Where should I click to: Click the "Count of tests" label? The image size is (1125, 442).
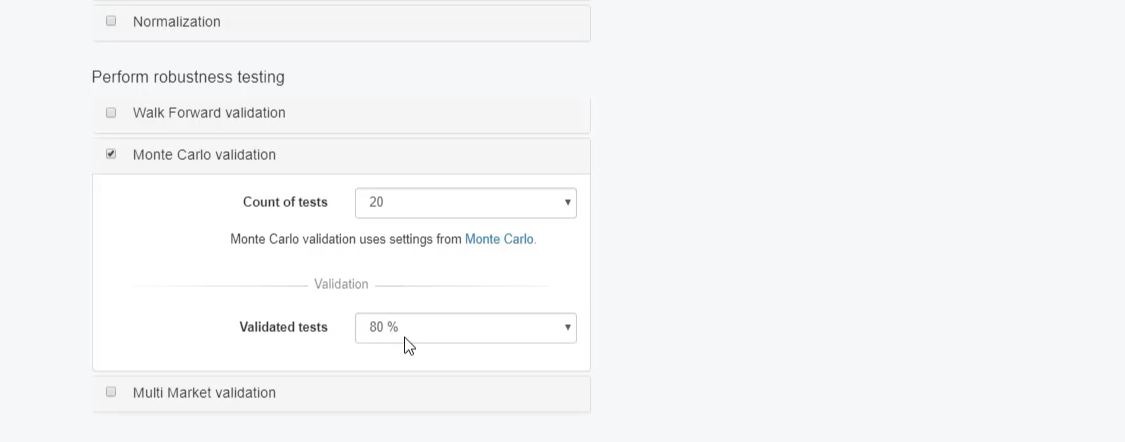[285, 202]
